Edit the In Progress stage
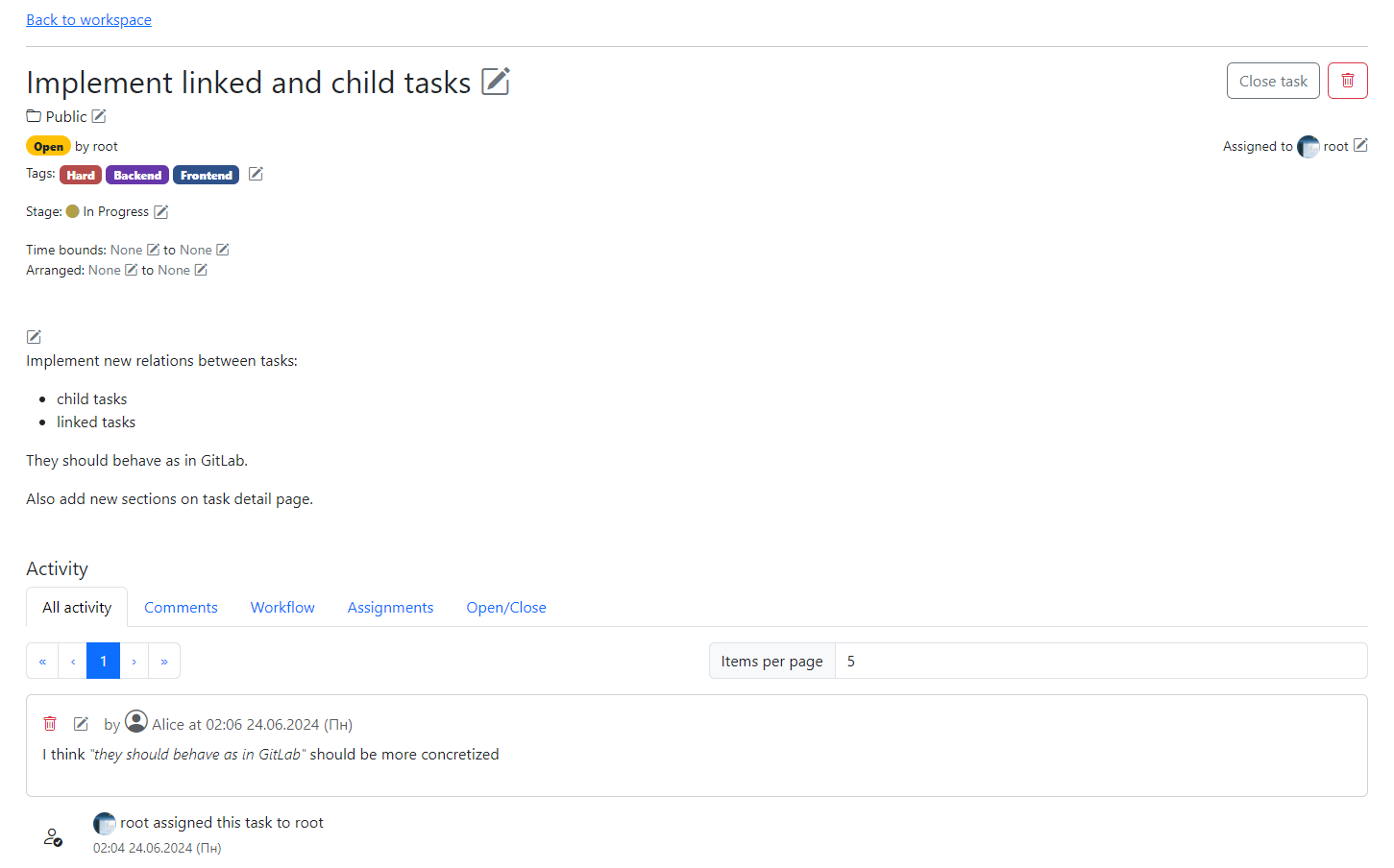Screen dimensions: 1394x868 click(x=161, y=211)
